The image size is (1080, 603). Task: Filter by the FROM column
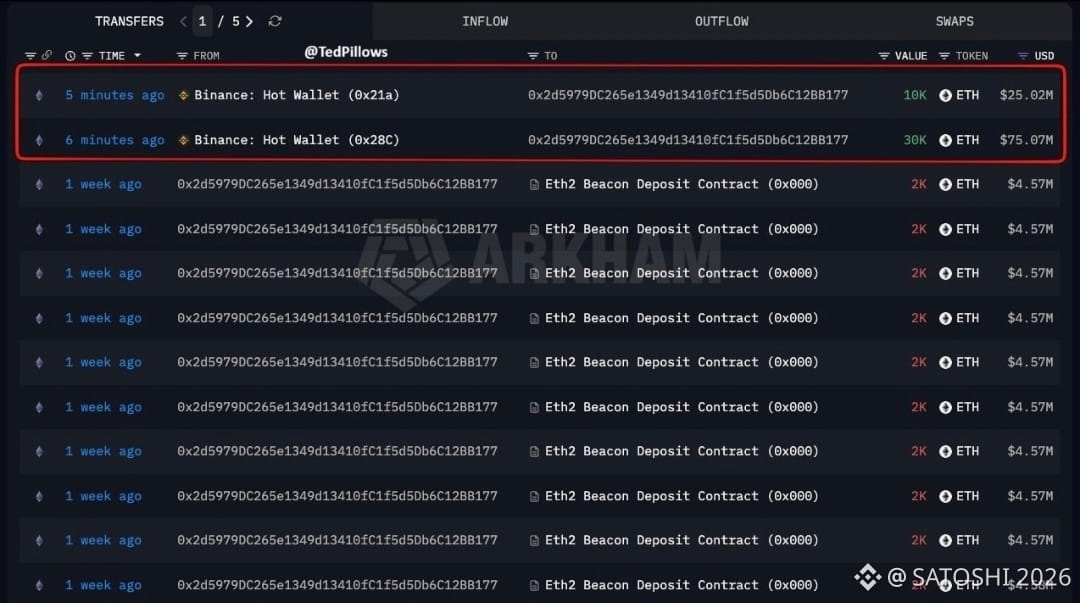tap(182, 56)
